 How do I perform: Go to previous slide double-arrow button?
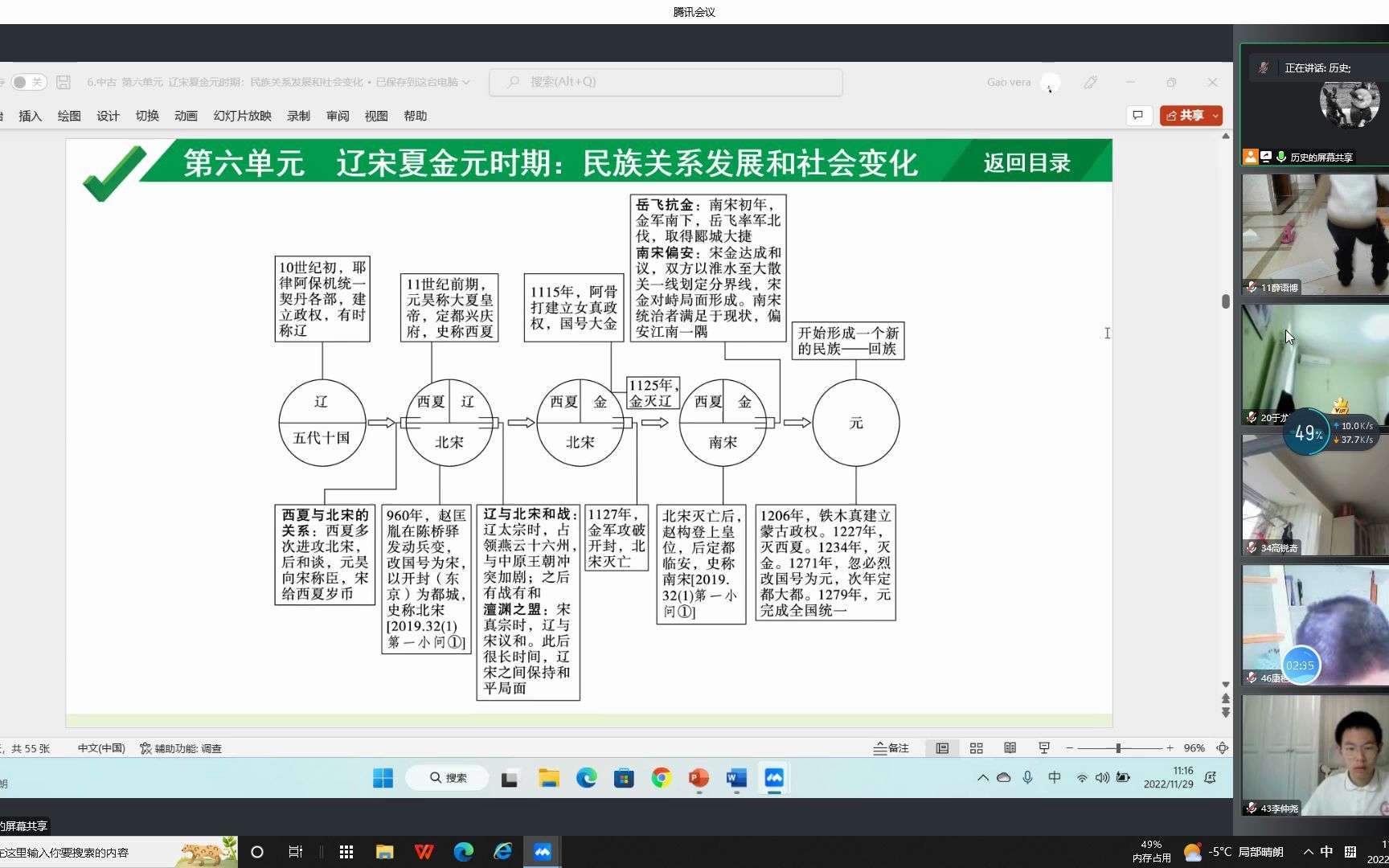click(x=1225, y=699)
